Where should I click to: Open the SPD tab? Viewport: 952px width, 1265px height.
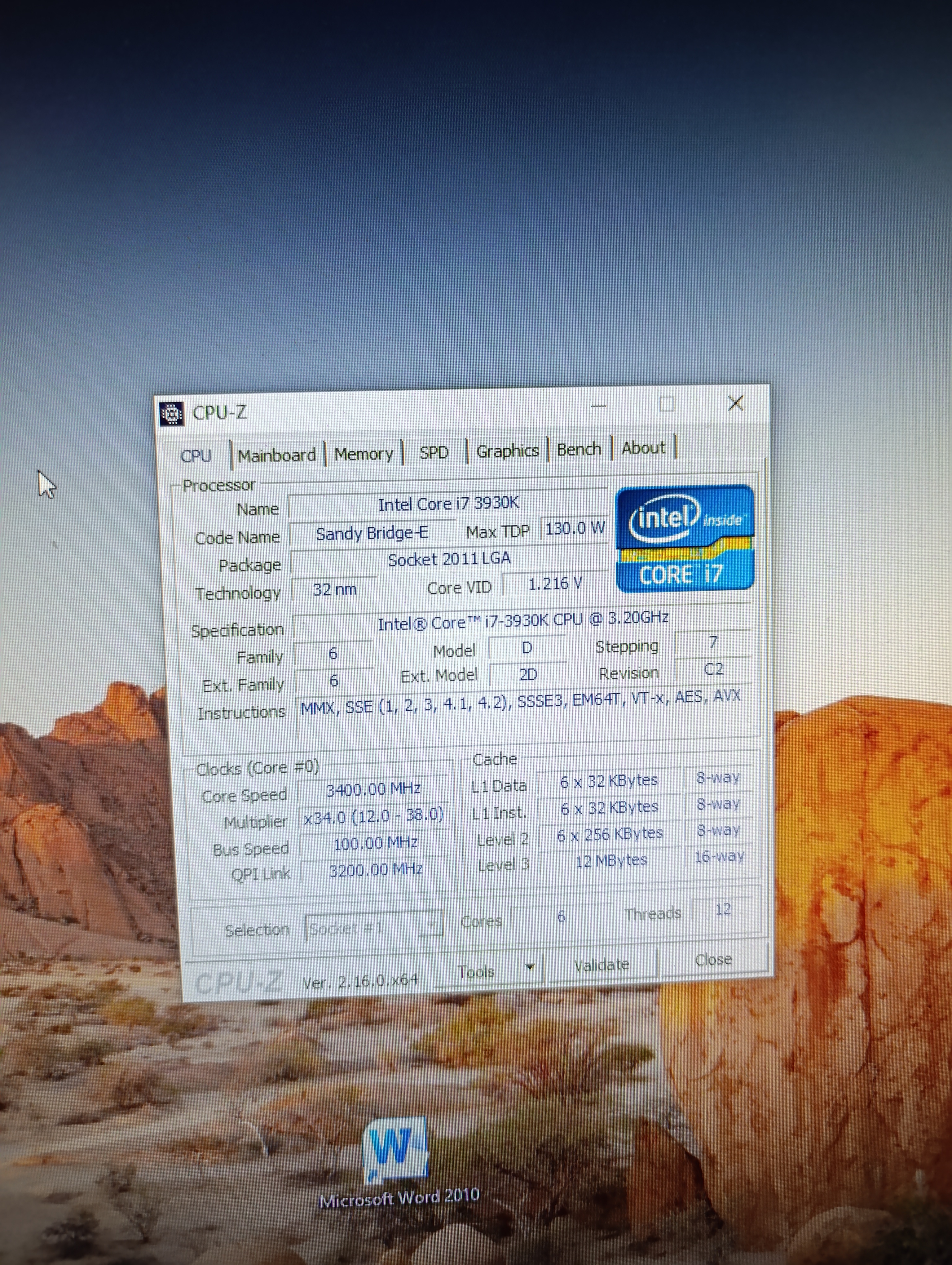[434, 452]
